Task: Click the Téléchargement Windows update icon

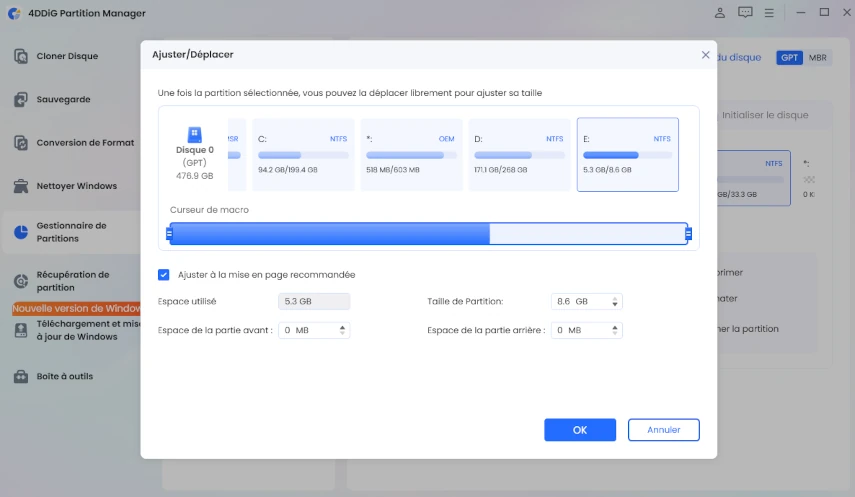Action: tap(21, 330)
